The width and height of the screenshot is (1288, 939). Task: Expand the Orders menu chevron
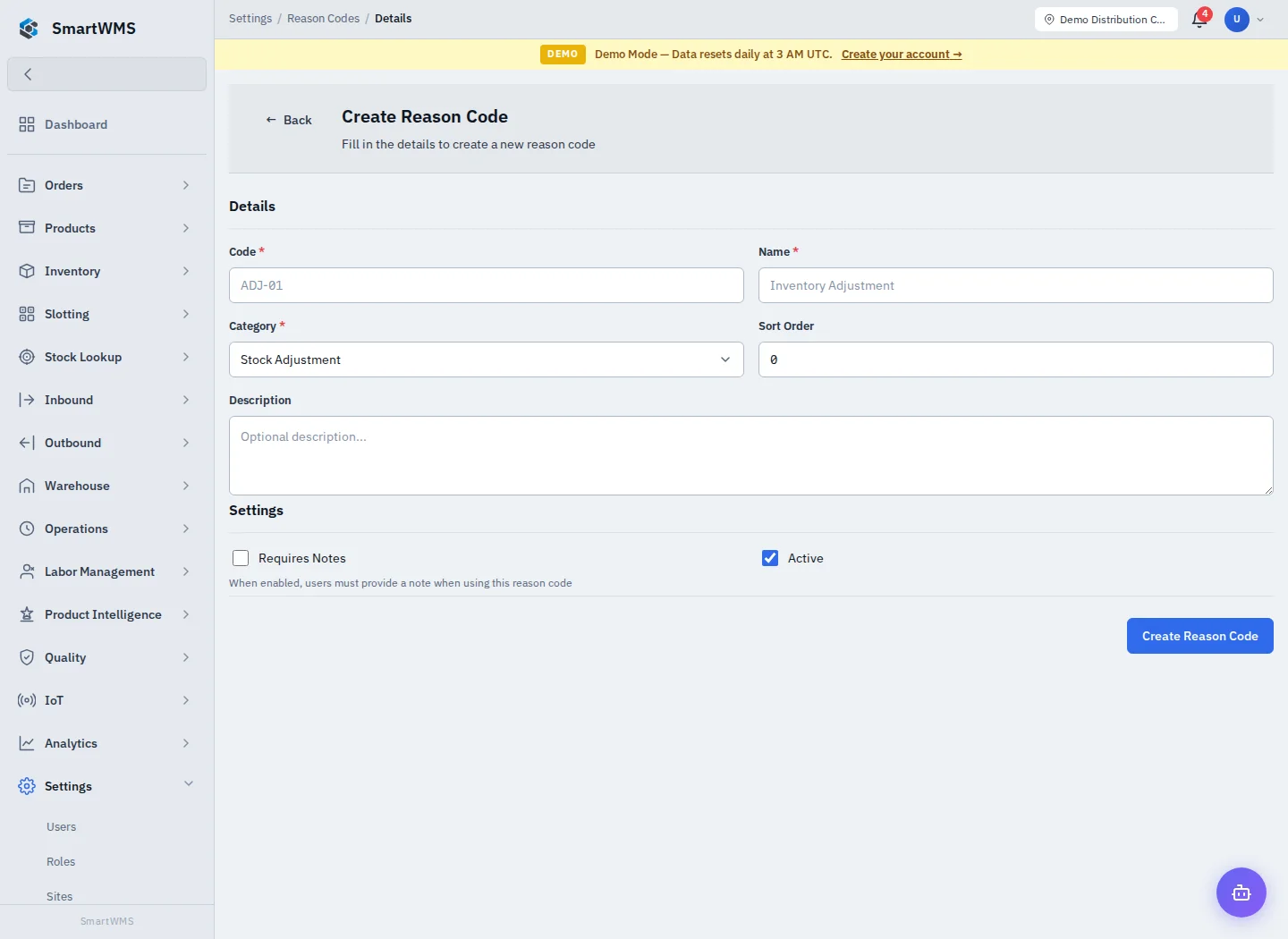[x=186, y=185]
